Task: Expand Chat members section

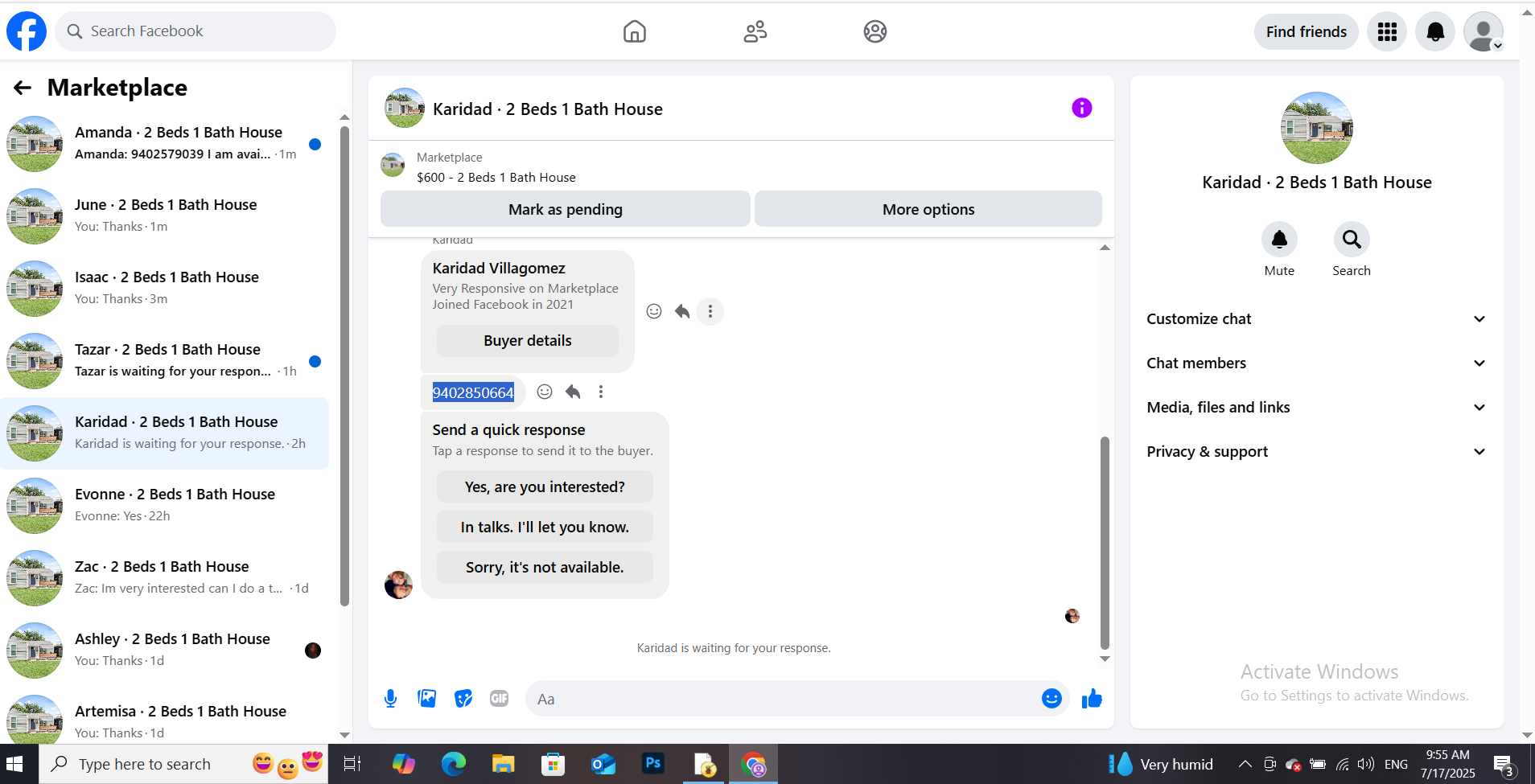Action: click(1316, 363)
